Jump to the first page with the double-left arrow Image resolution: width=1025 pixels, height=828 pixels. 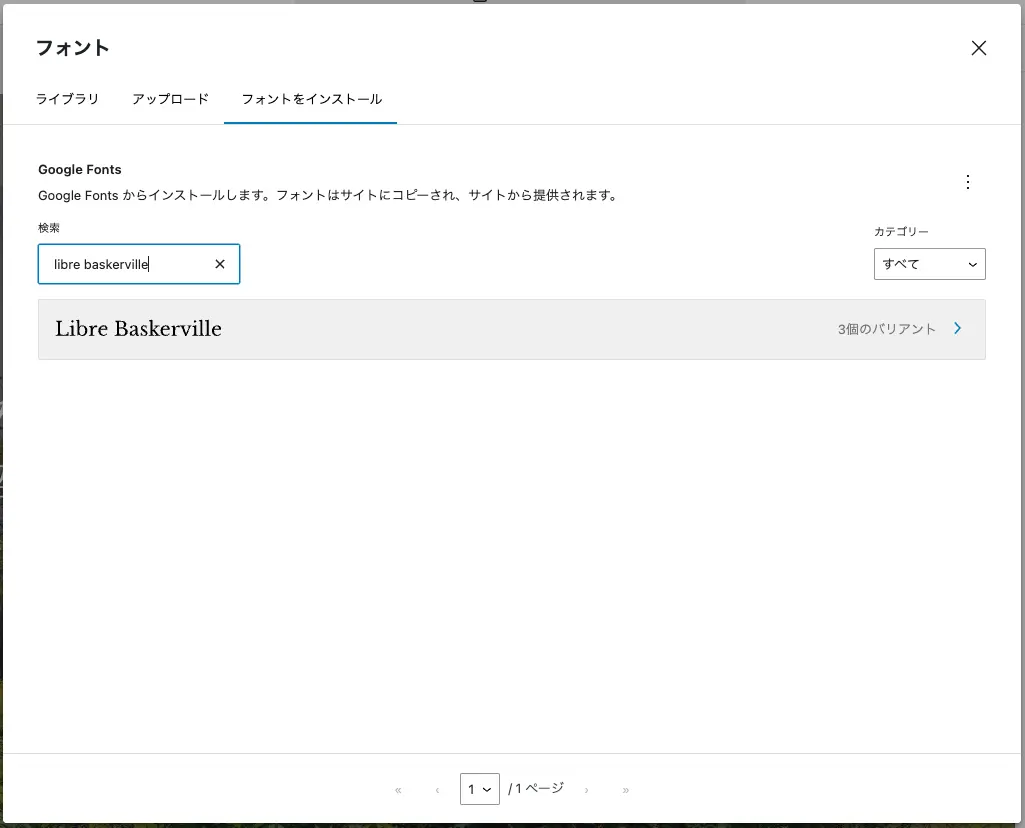[x=398, y=790]
